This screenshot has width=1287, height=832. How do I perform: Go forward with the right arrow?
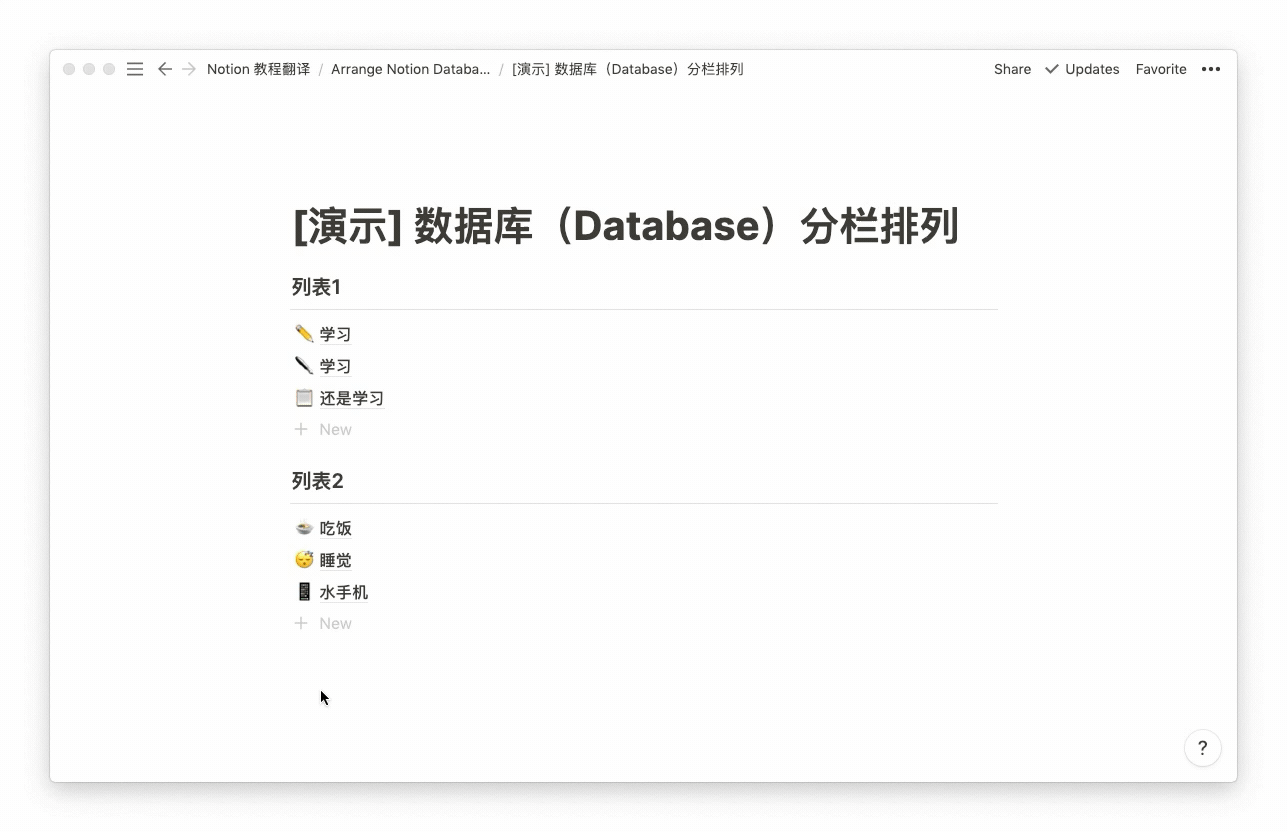click(189, 69)
